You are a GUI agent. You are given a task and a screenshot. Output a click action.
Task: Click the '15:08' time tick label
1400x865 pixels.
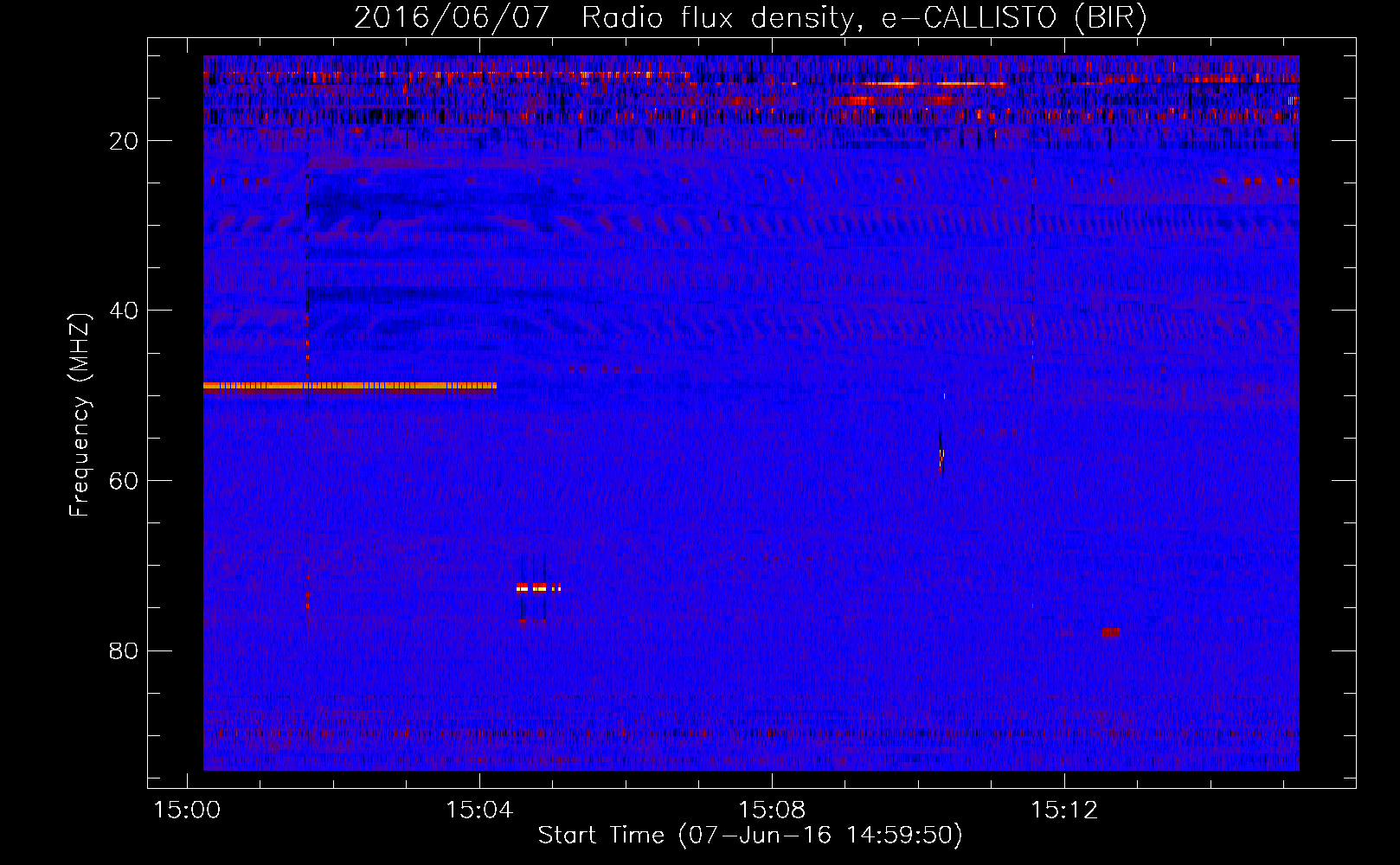pyautogui.click(x=772, y=811)
